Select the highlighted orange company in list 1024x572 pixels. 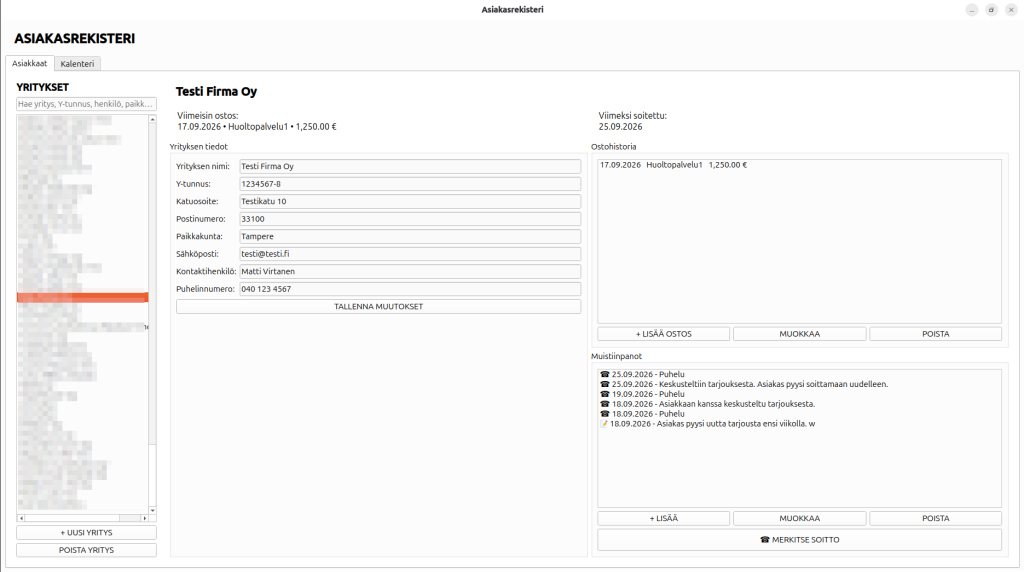[82, 298]
